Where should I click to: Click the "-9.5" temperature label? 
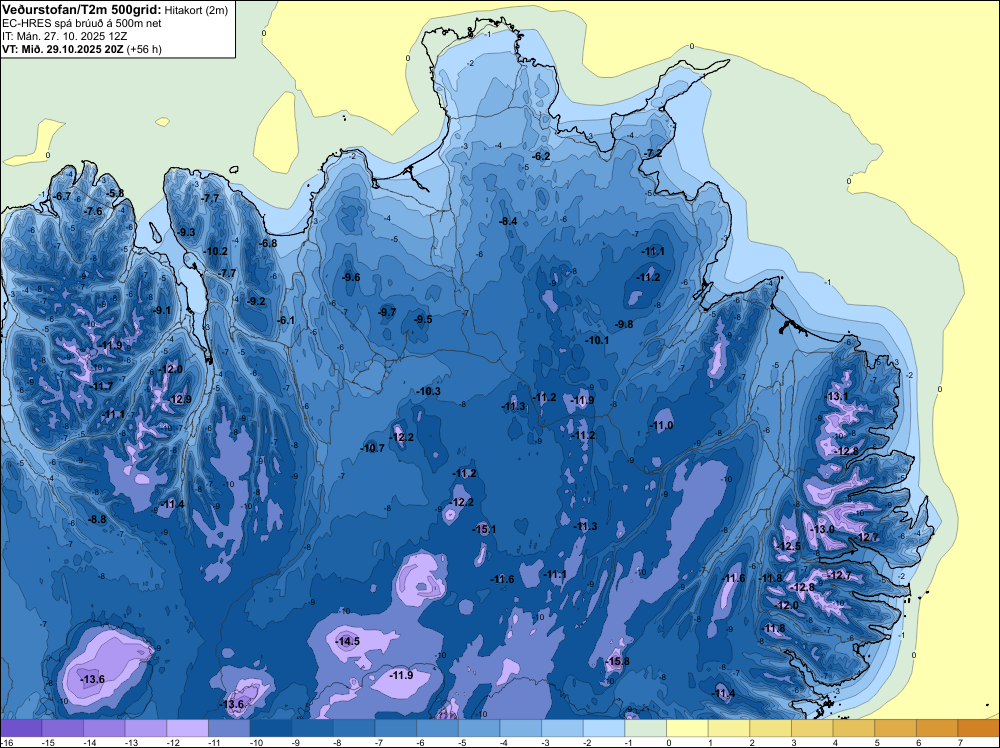(x=423, y=319)
